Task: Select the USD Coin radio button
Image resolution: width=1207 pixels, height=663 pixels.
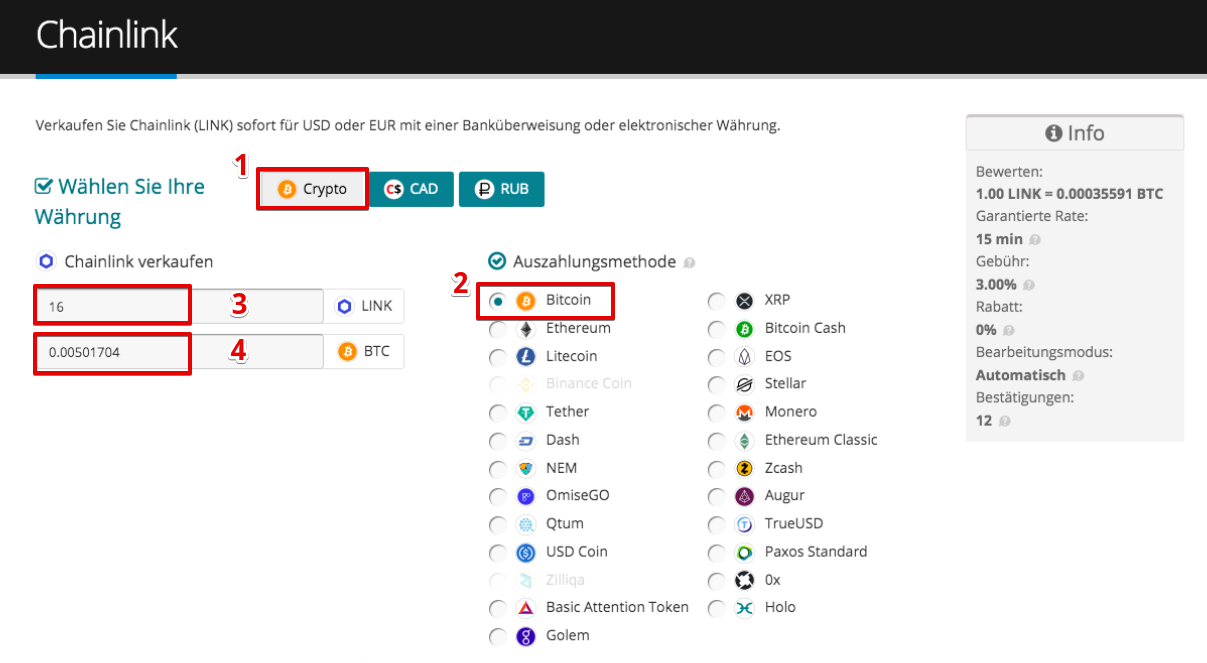Action: 497,552
